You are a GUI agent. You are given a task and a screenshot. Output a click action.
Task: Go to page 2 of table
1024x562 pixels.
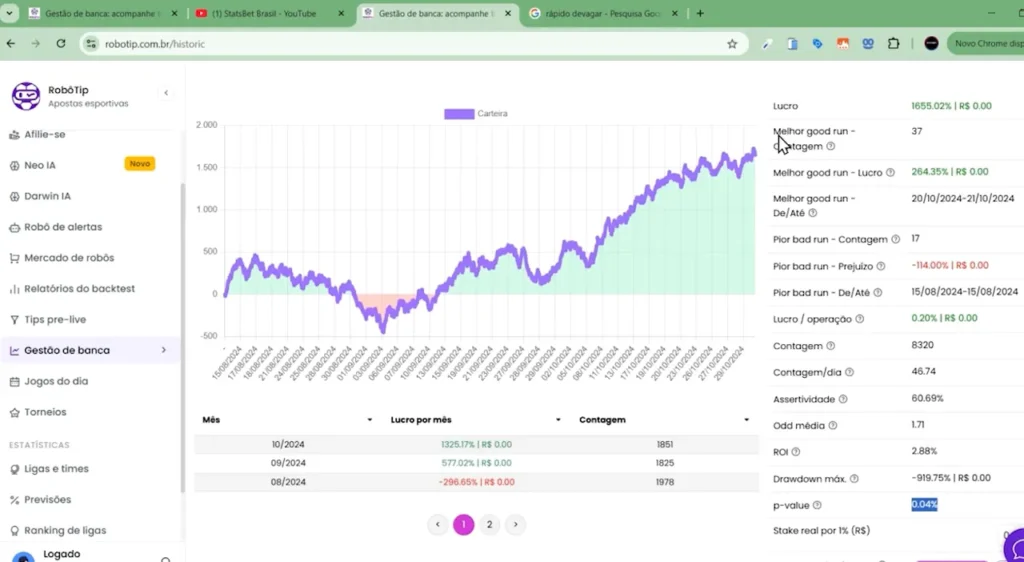point(489,524)
